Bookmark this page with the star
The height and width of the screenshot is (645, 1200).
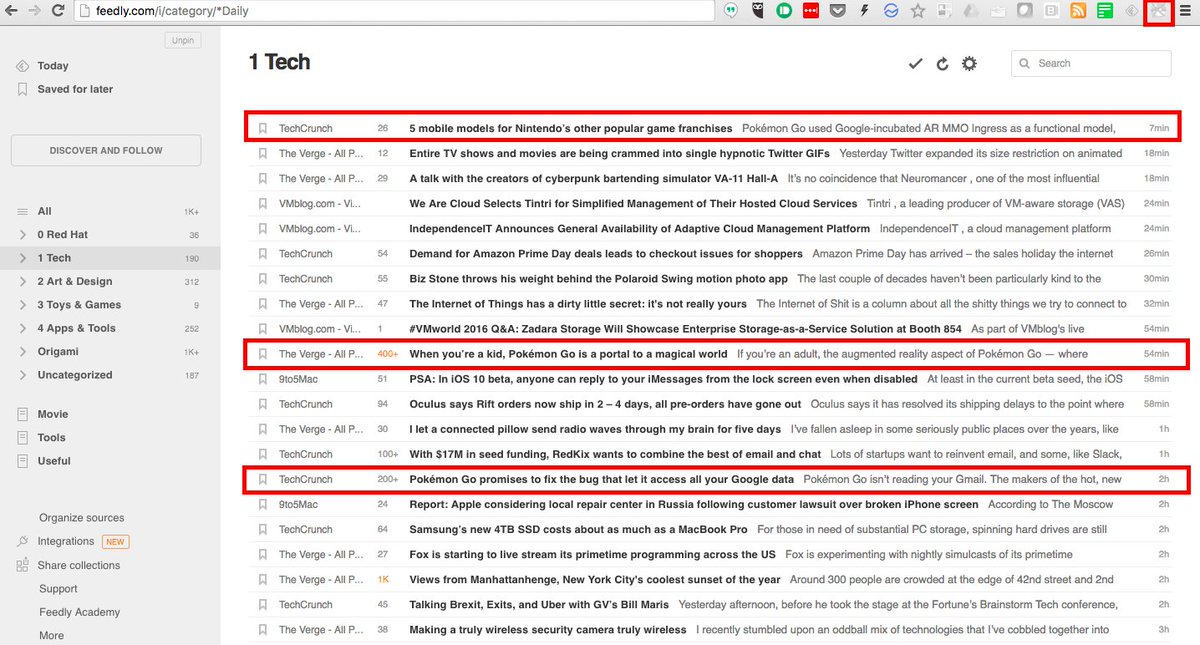click(x=917, y=11)
